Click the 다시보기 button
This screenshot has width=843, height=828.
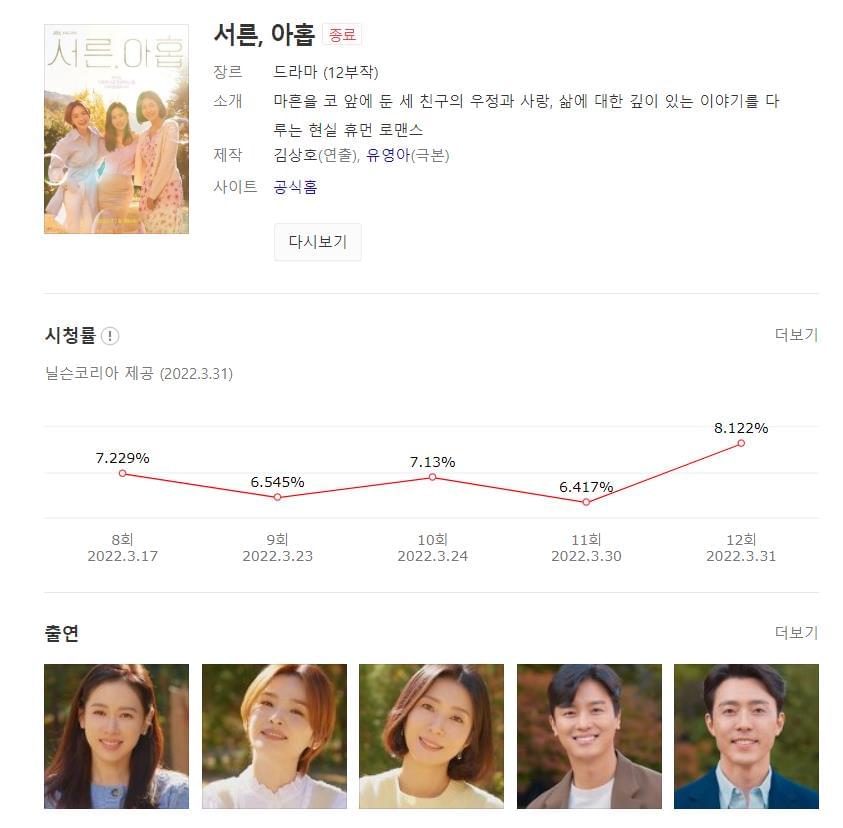coord(318,242)
